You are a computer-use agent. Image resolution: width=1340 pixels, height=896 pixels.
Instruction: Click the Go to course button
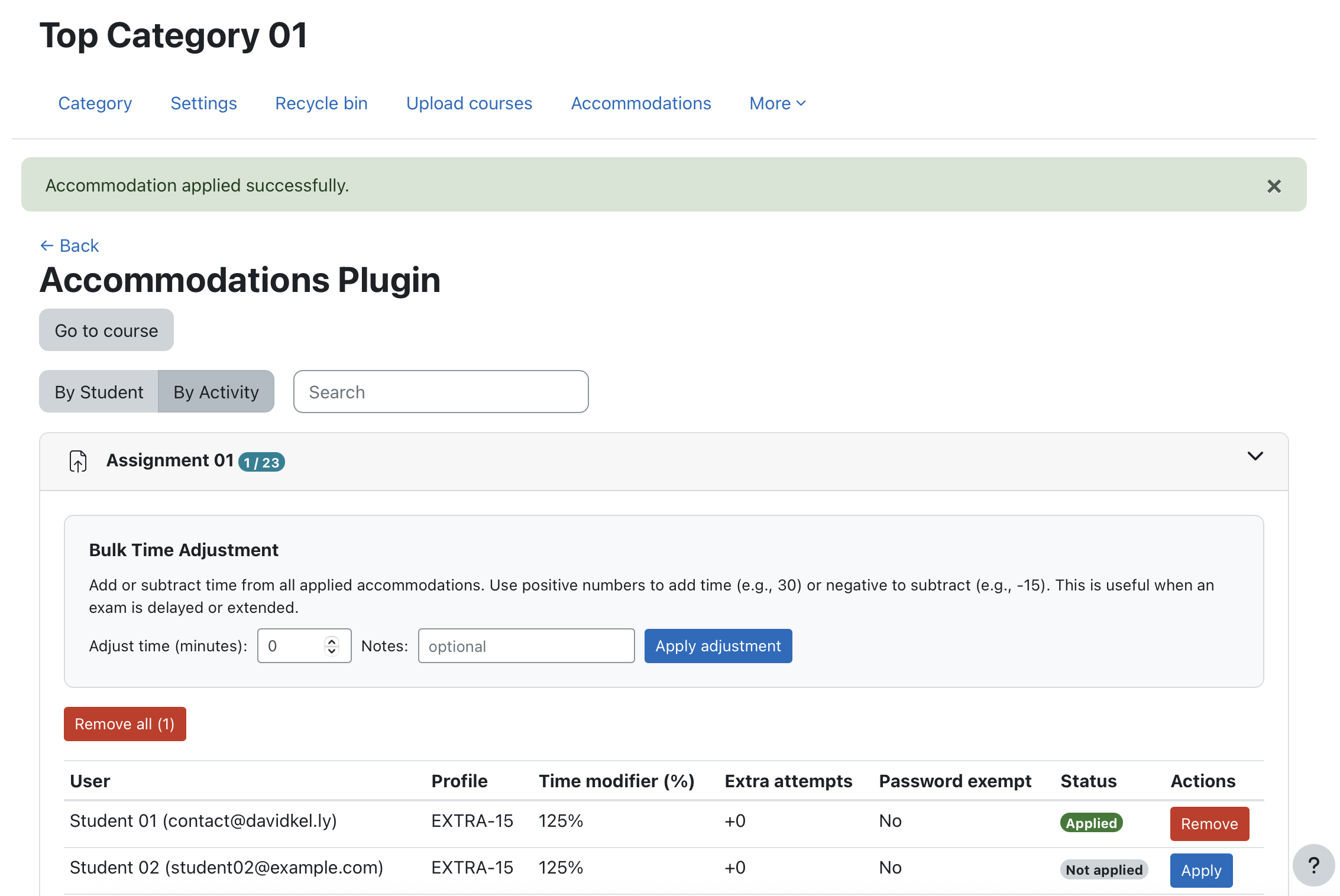(x=106, y=330)
